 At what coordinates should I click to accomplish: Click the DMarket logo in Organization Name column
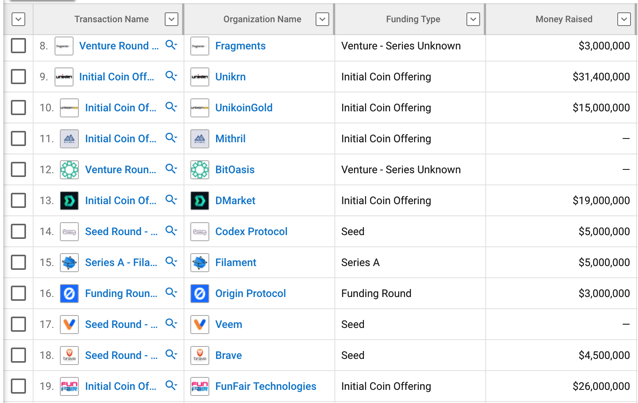pyautogui.click(x=199, y=201)
